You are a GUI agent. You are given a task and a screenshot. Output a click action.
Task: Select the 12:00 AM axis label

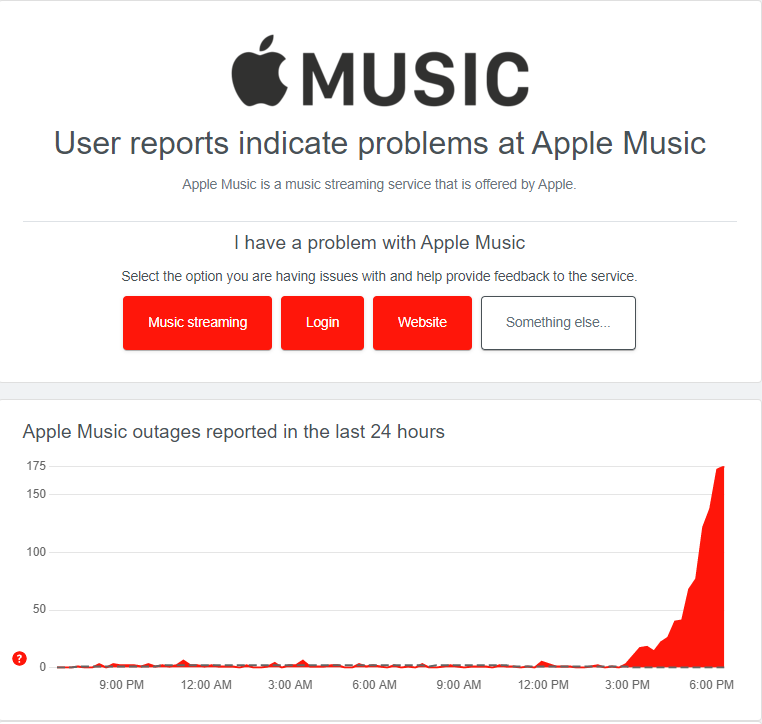pyautogui.click(x=206, y=685)
